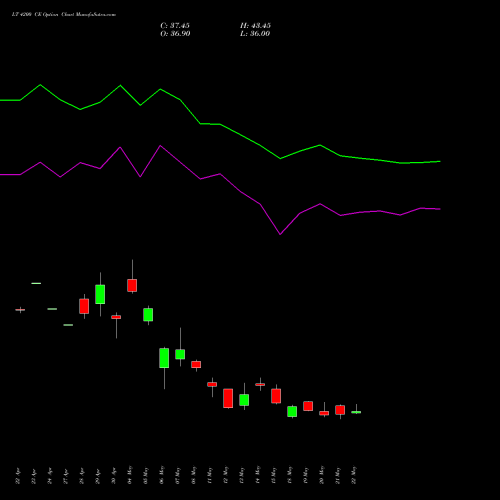Select the open value O: 36.90
Viewport: 500px width, 500px height.
click(175, 34)
